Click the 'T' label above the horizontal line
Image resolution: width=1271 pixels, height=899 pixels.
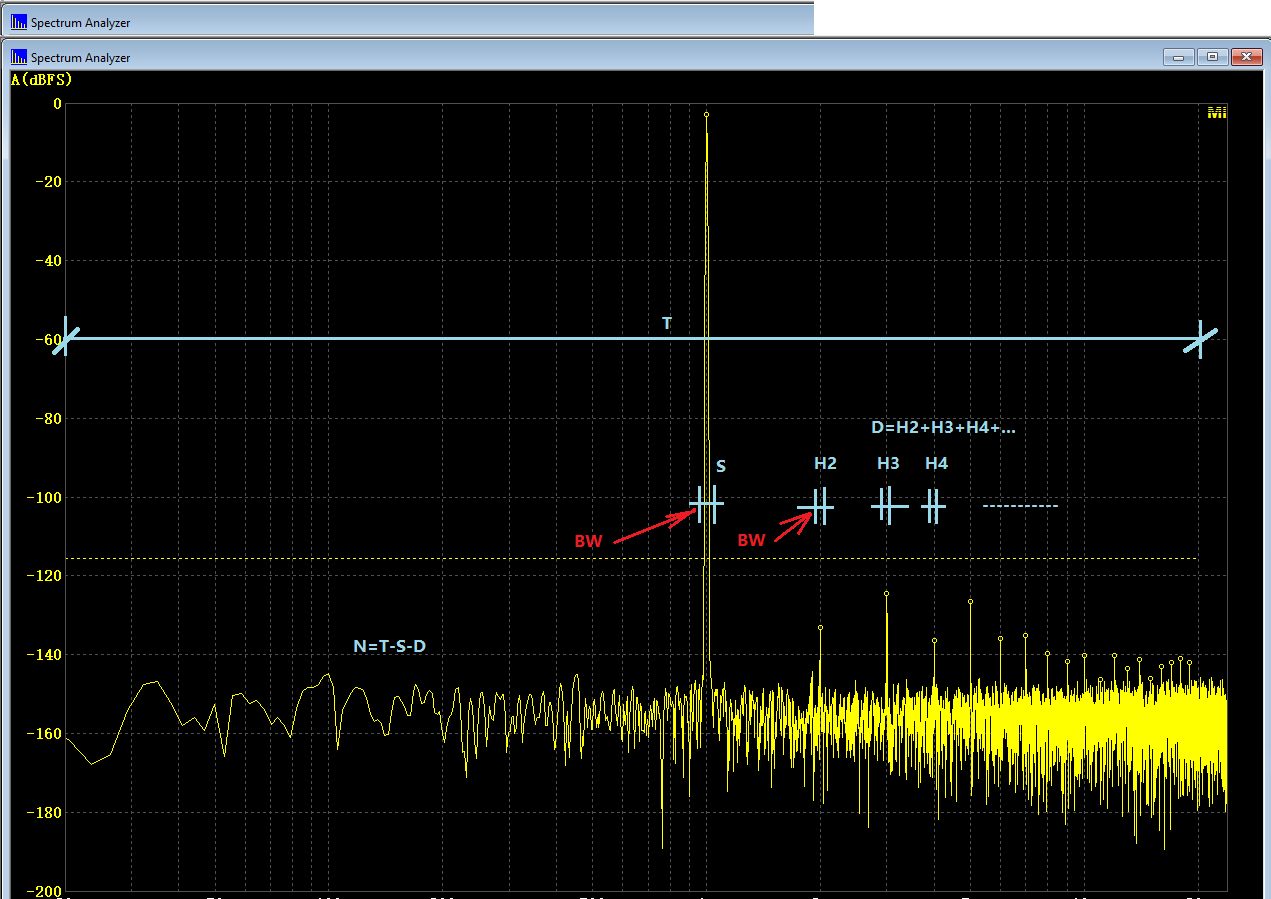click(667, 323)
